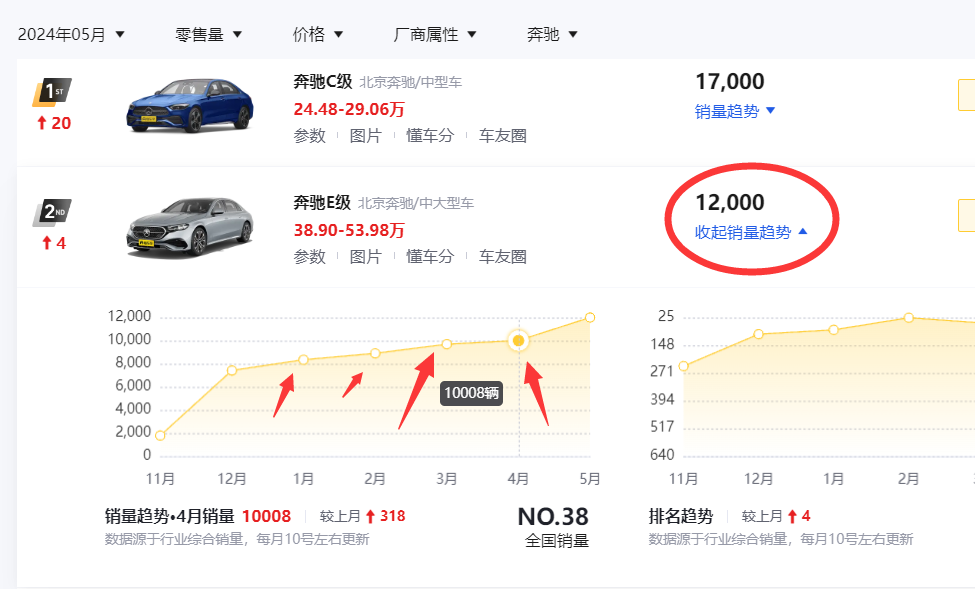
Task: Open 参数 for 奔驰C级
Action: pos(310,136)
